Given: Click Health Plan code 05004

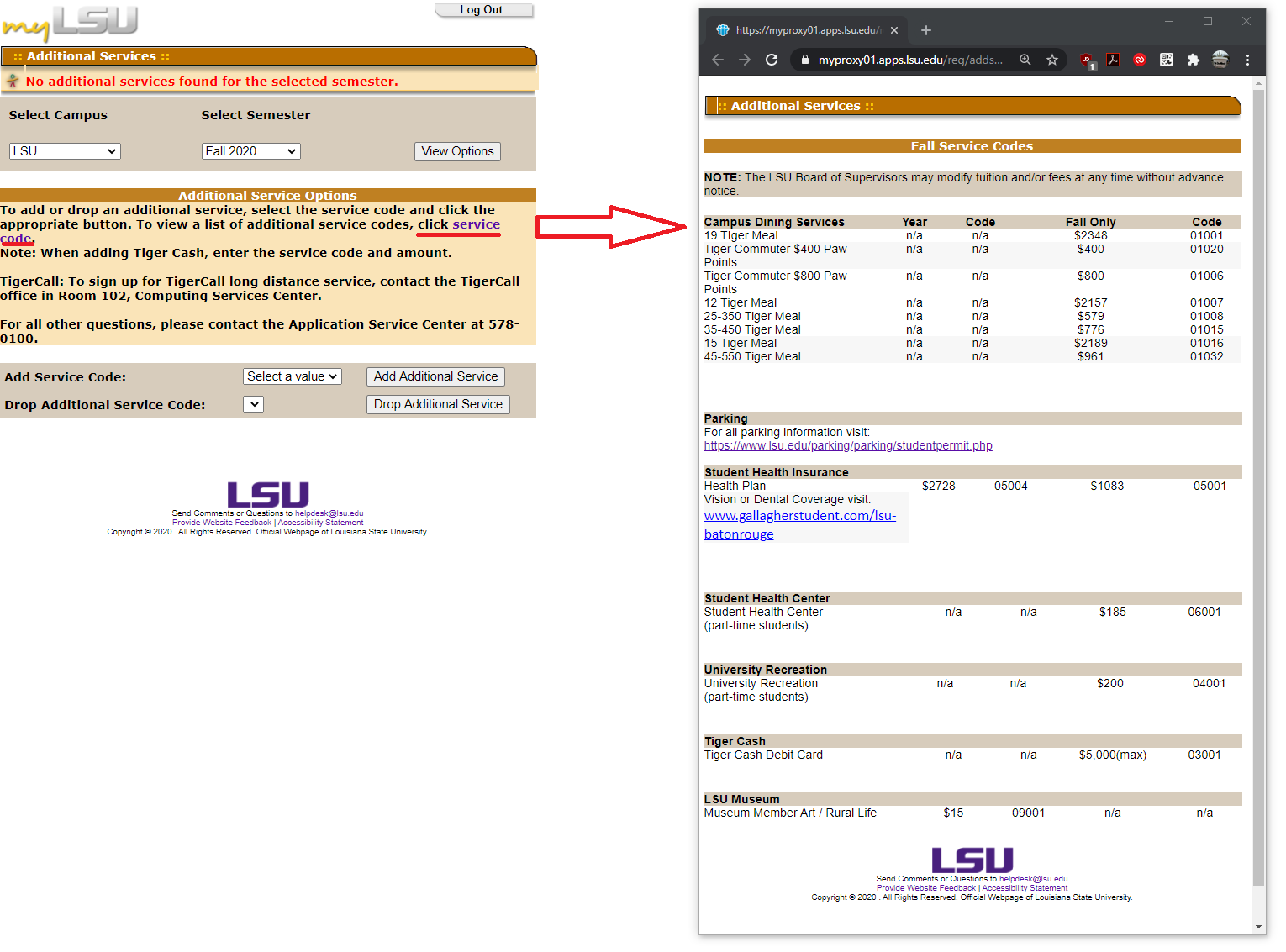Looking at the screenshot, I should (x=1010, y=486).
